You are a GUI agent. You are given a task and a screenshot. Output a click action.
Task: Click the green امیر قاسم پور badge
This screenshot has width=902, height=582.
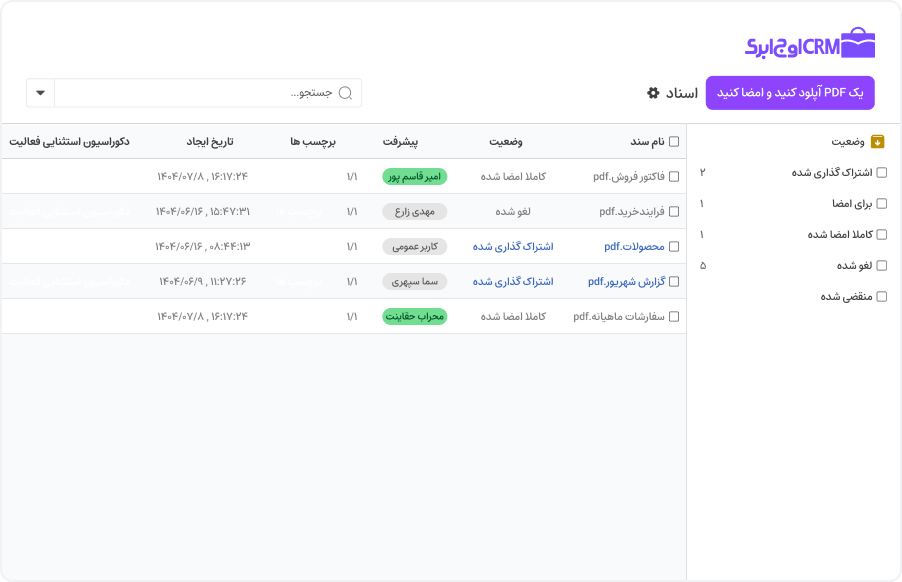(x=414, y=176)
